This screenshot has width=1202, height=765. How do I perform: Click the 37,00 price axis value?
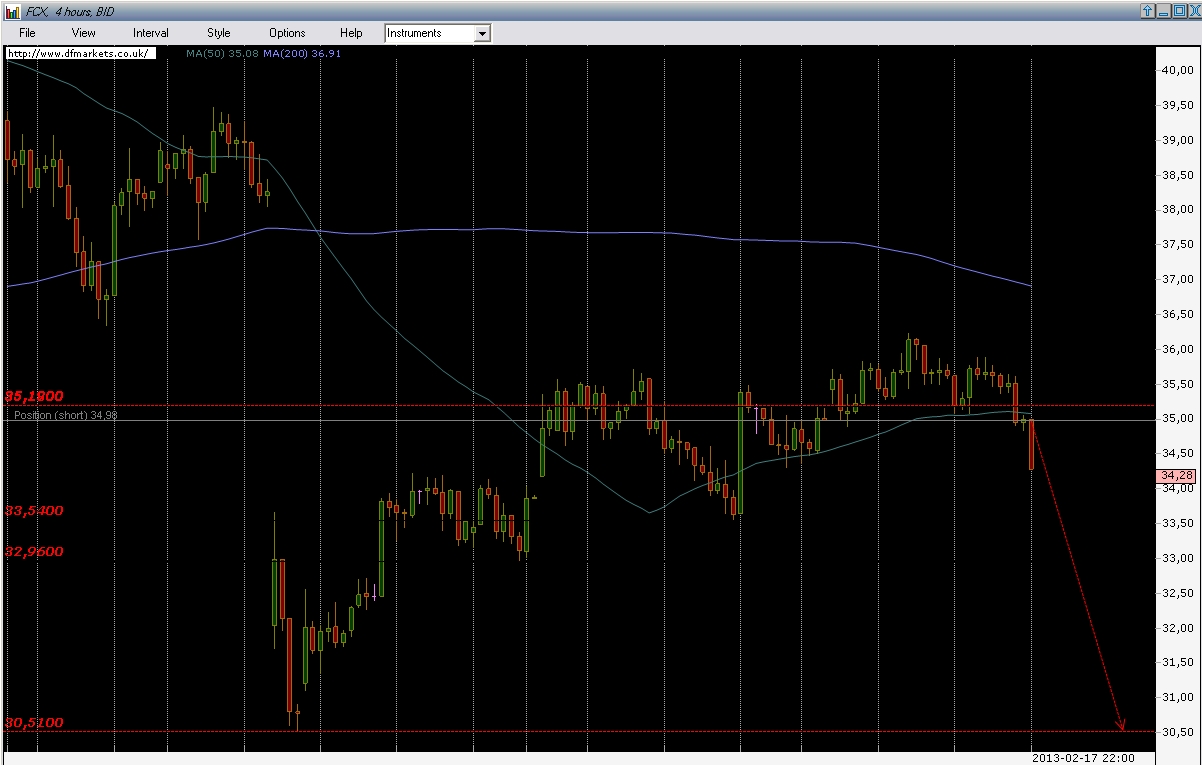click(x=1176, y=279)
